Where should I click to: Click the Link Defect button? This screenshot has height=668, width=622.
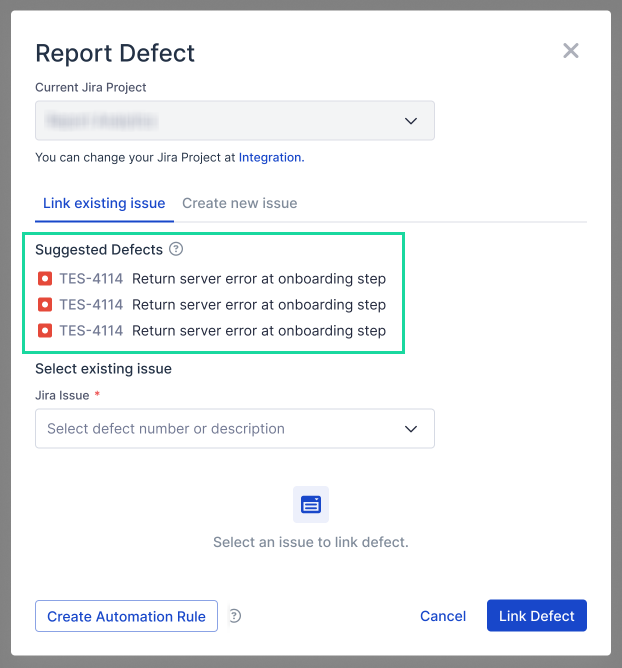(537, 616)
